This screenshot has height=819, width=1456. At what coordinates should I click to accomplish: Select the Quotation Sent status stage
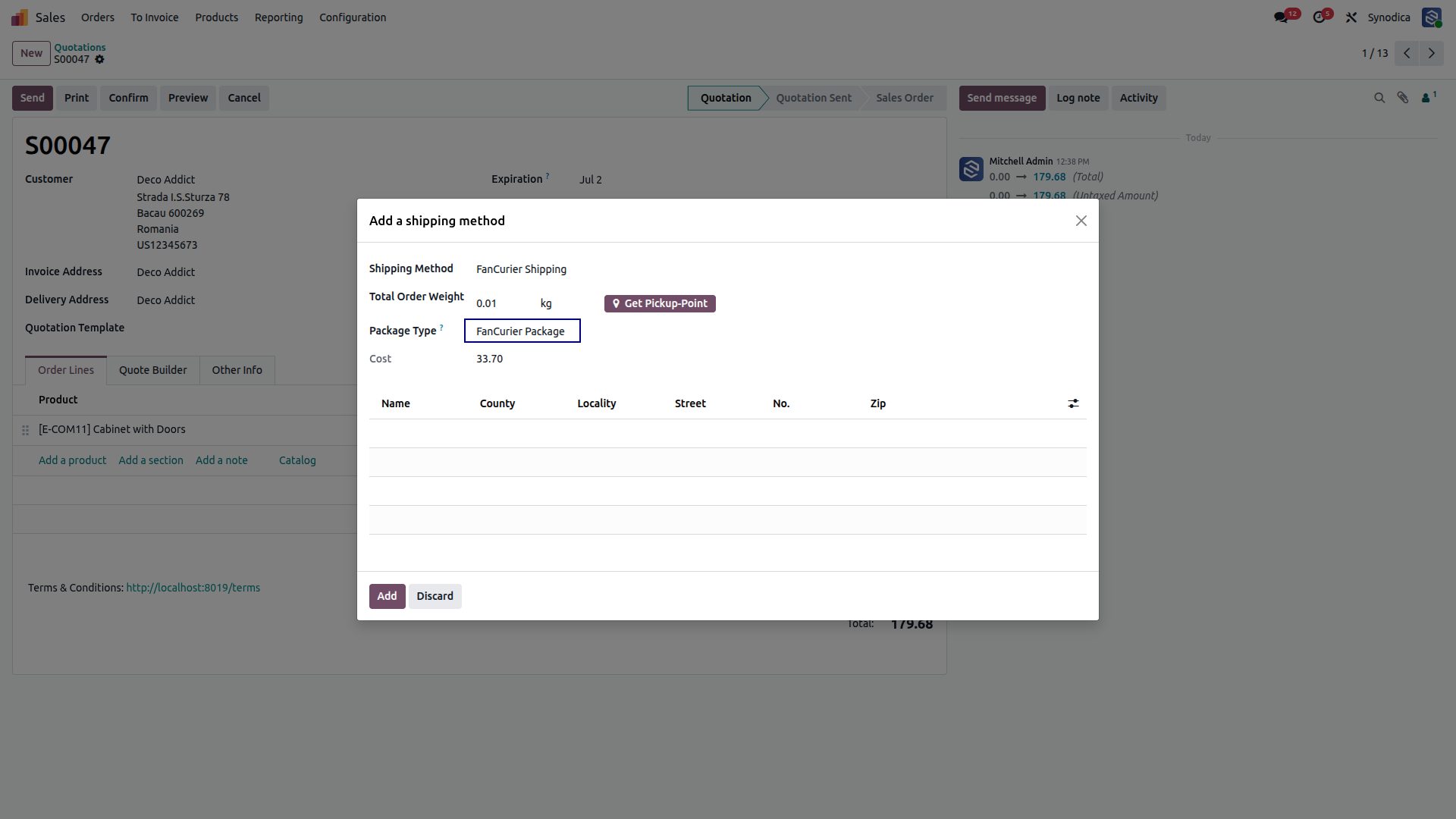(x=814, y=98)
